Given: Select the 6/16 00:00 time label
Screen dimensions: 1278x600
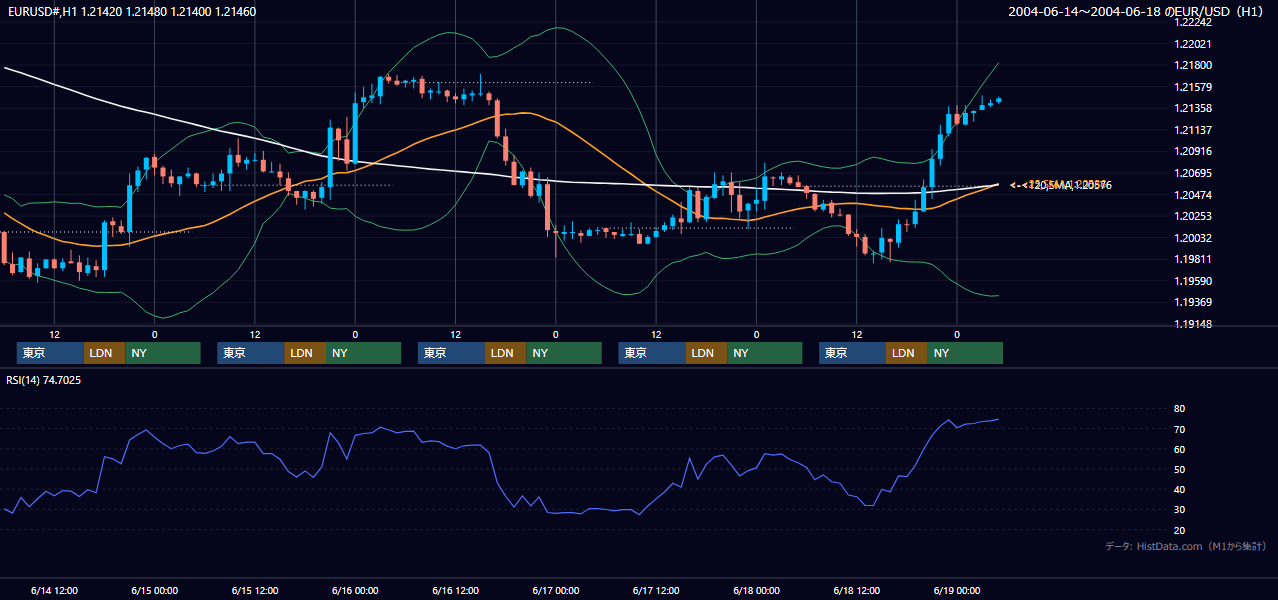Looking at the screenshot, I should point(355,590).
